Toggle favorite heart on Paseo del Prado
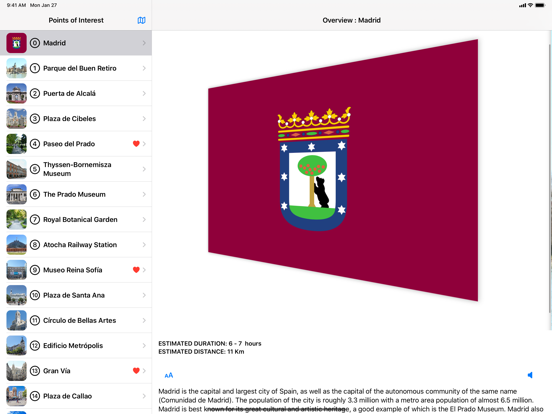This screenshot has width=552, height=414. [x=136, y=144]
